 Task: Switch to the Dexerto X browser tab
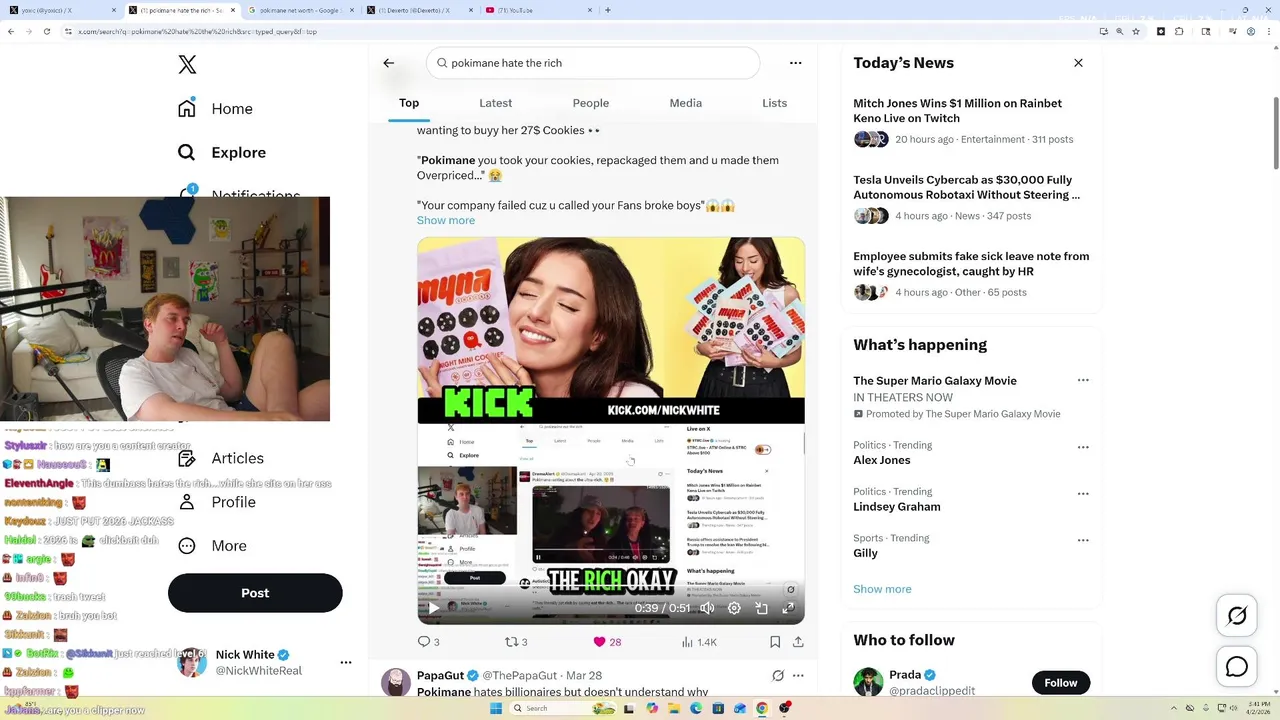pyautogui.click(x=418, y=10)
